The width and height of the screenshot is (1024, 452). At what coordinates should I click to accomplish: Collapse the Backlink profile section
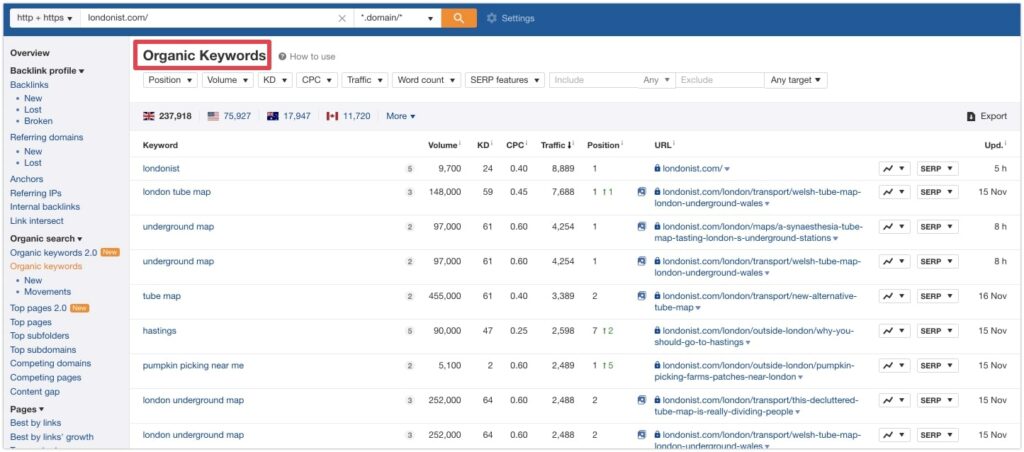[x=47, y=71]
